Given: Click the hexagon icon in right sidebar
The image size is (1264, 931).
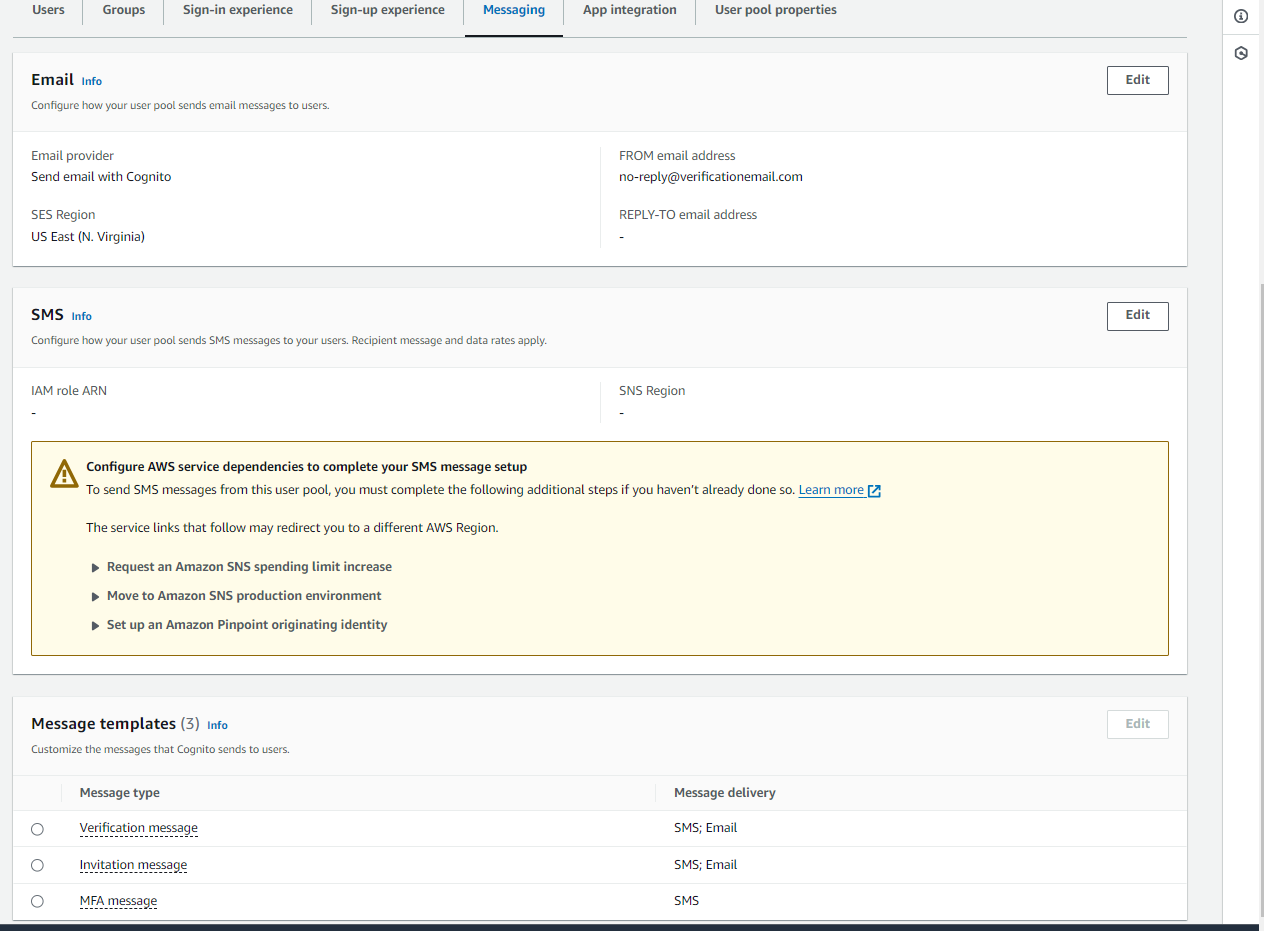Looking at the screenshot, I should [1241, 53].
